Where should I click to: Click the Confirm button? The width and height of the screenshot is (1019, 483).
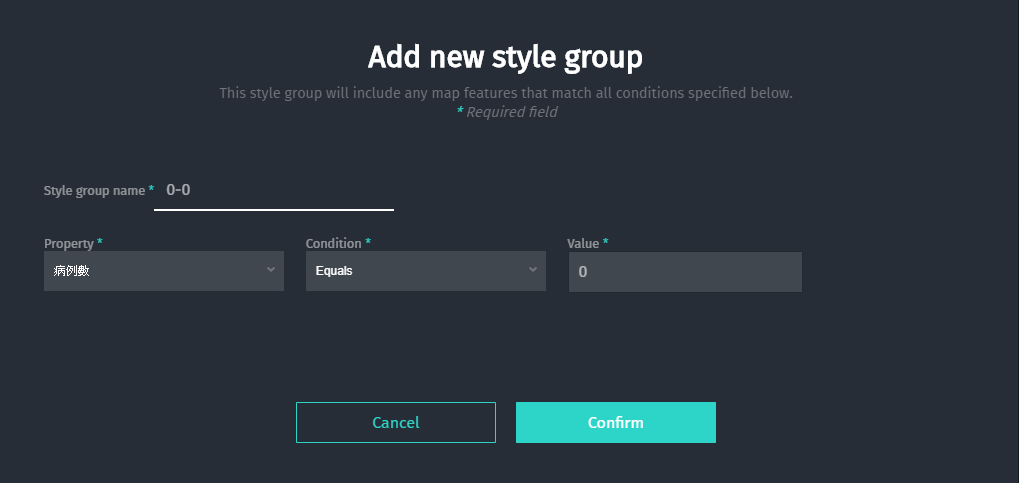[x=615, y=422]
